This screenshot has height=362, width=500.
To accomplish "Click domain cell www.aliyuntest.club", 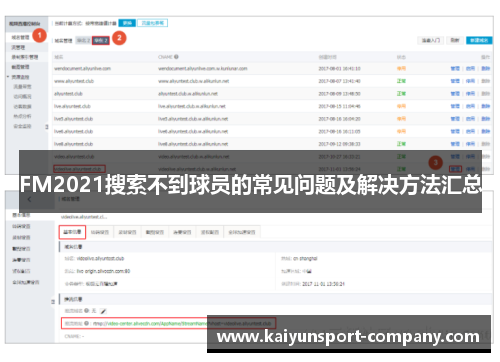I will coord(74,81).
